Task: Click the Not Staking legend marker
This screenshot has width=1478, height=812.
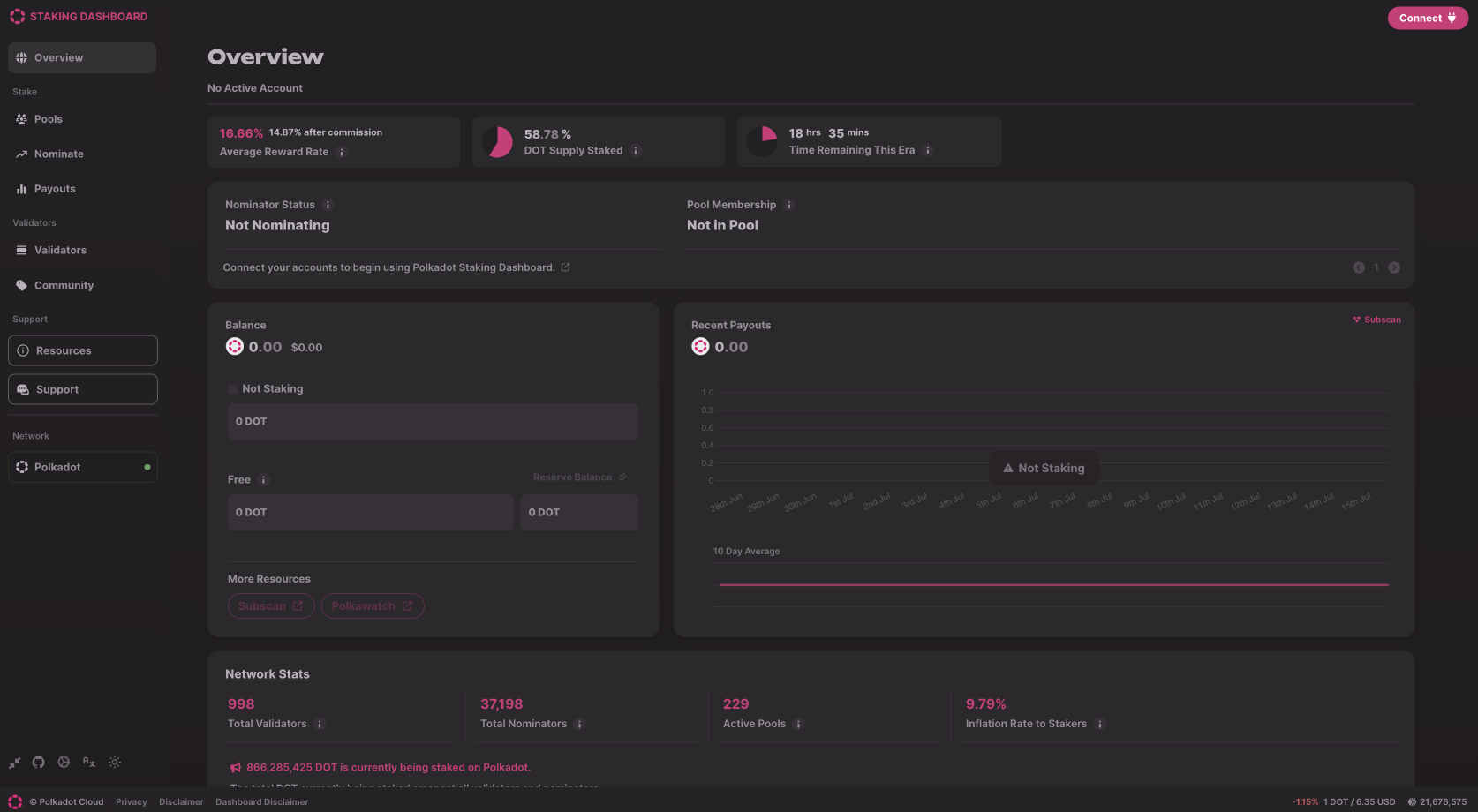Action: [x=232, y=389]
